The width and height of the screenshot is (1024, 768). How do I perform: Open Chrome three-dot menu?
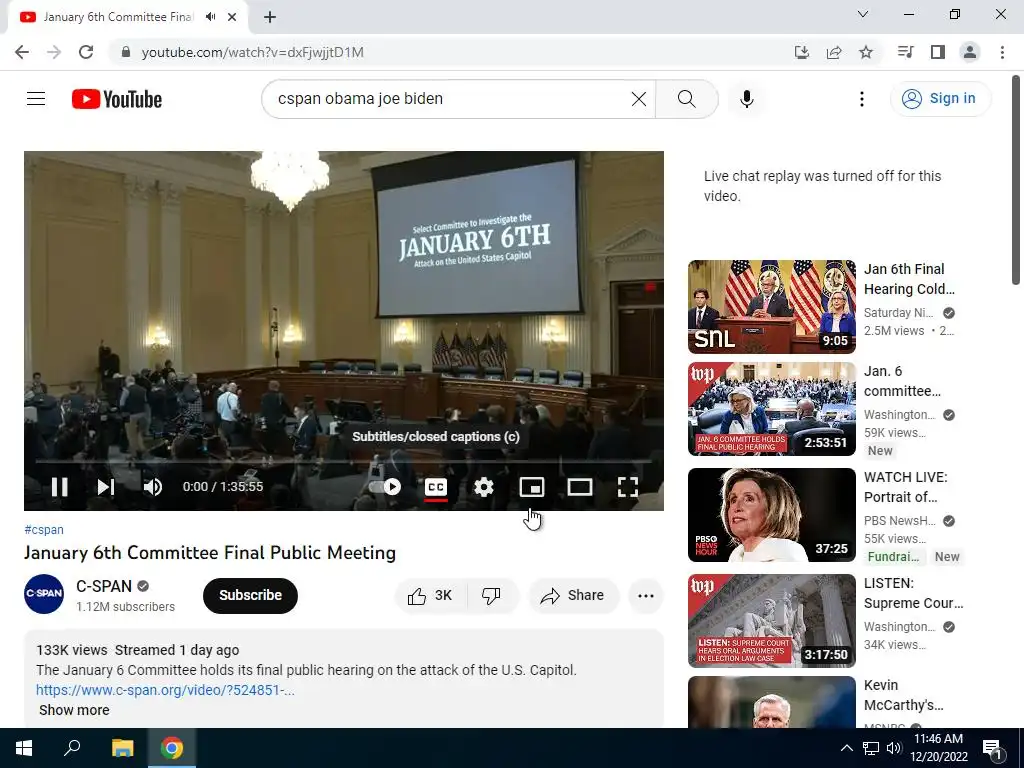point(1002,52)
